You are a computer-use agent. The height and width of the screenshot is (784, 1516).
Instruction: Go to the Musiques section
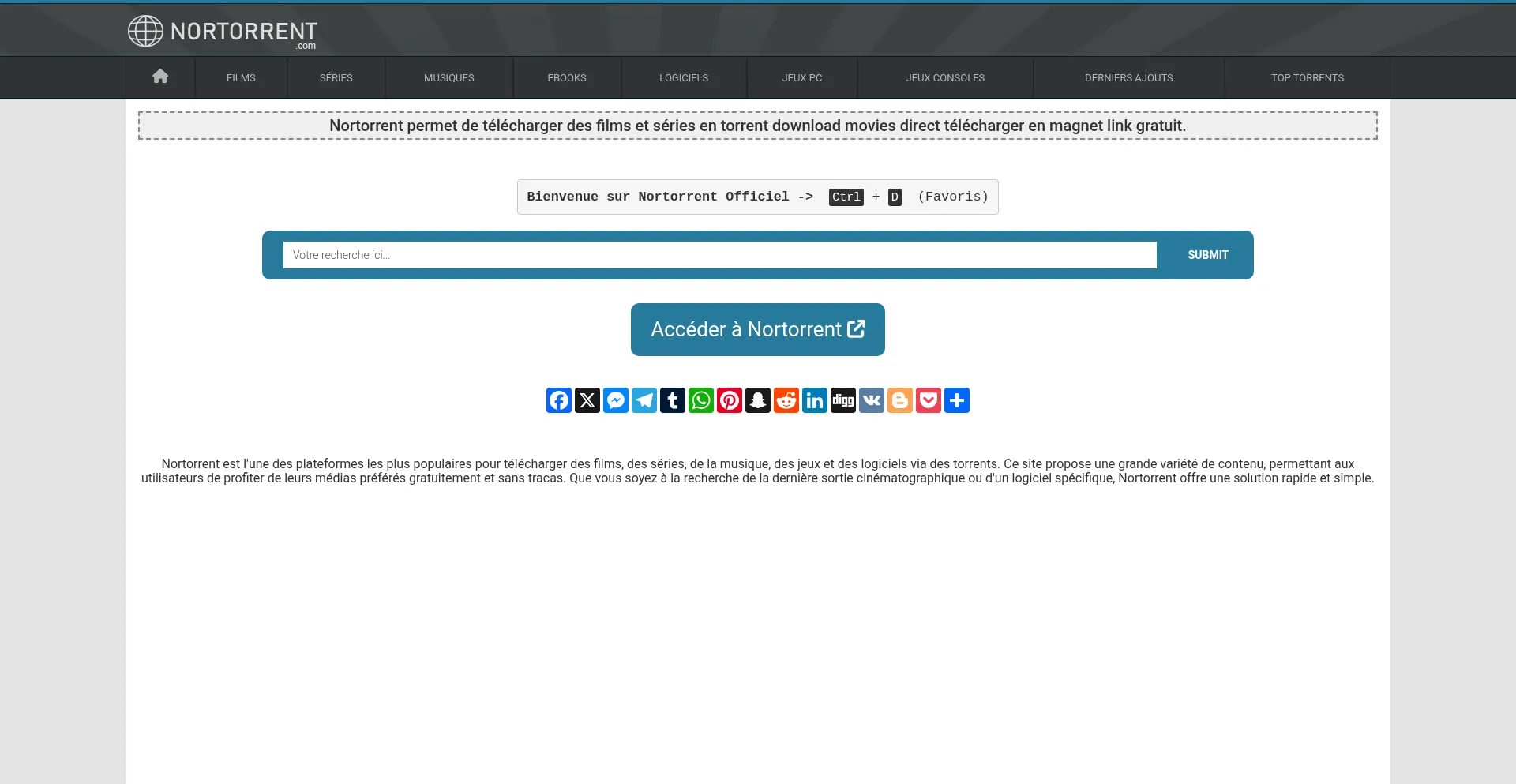(x=449, y=77)
